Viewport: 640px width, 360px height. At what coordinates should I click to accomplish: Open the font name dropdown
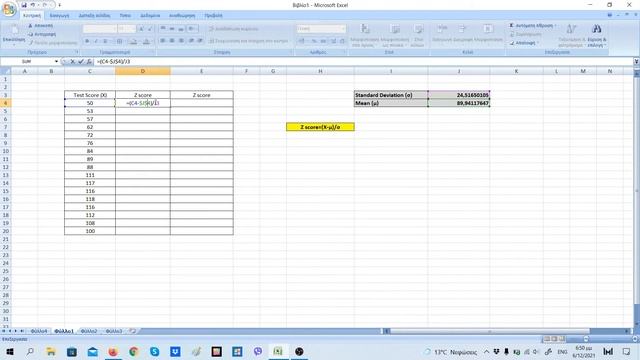[x=114, y=29]
